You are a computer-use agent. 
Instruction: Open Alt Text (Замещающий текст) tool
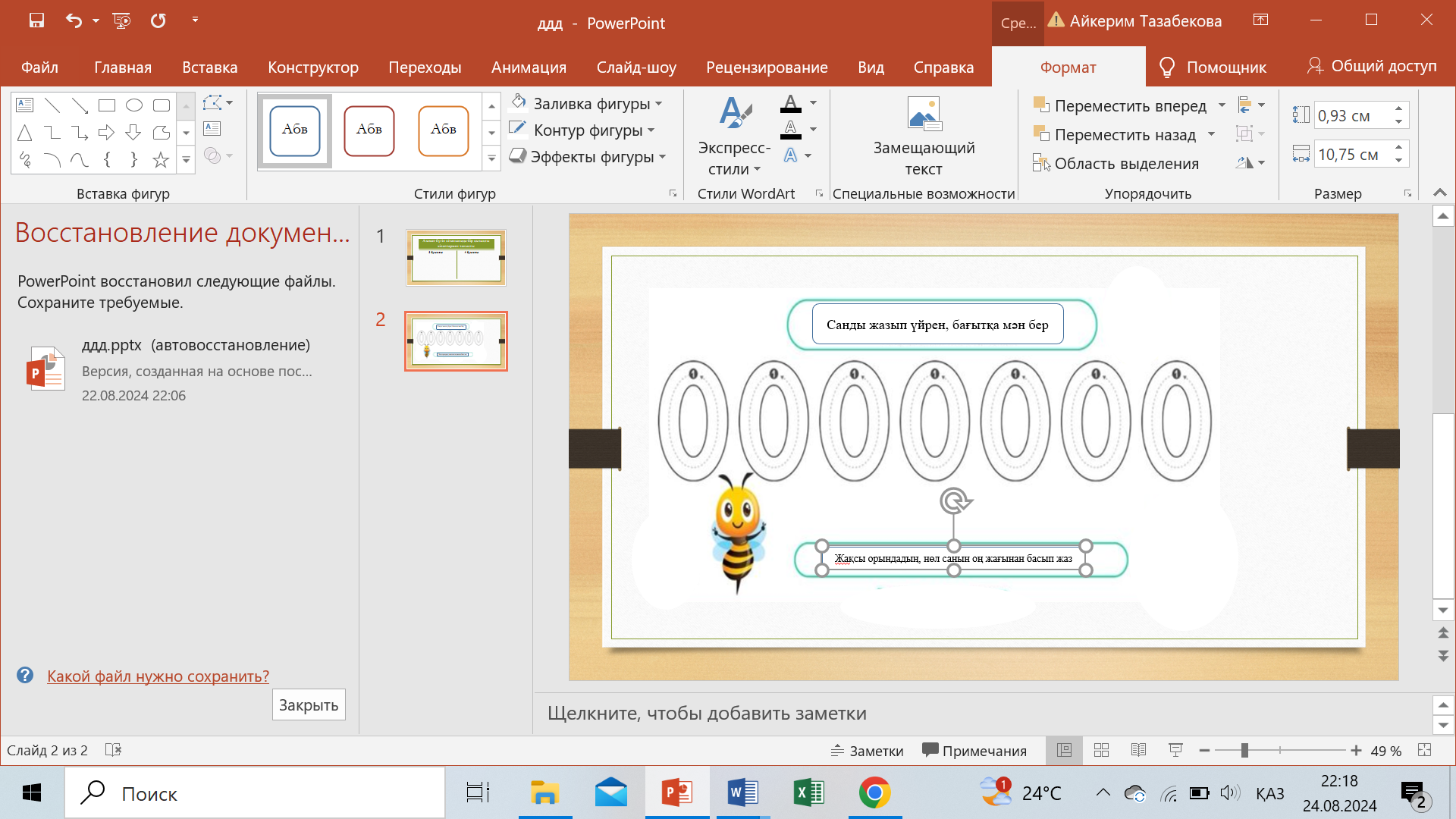tap(924, 136)
